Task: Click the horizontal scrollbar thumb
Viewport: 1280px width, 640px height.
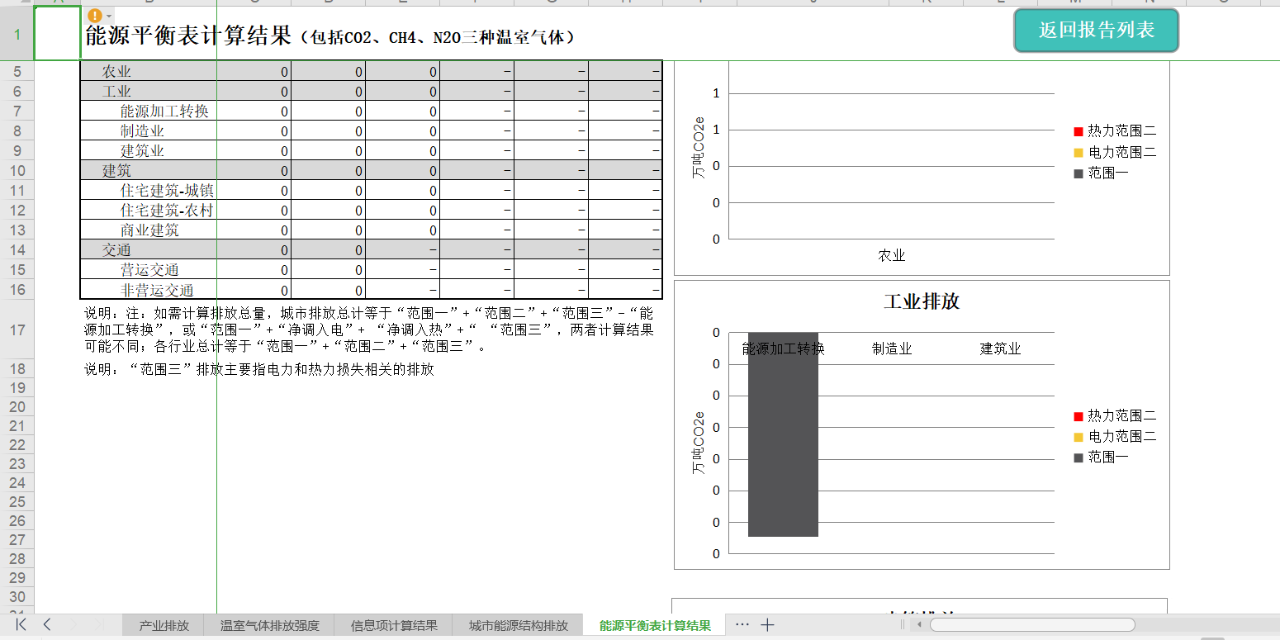Action: coord(1032,625)
